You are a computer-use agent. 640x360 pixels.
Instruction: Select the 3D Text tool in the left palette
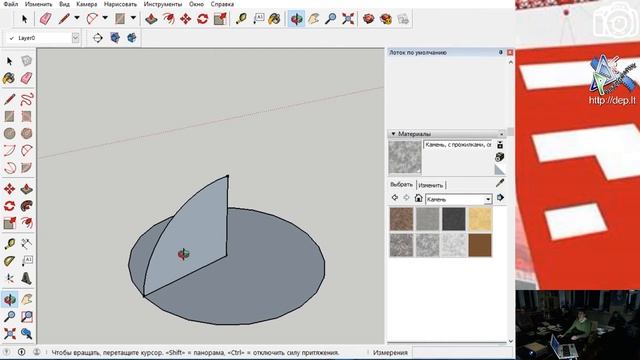tap(26, 278)
